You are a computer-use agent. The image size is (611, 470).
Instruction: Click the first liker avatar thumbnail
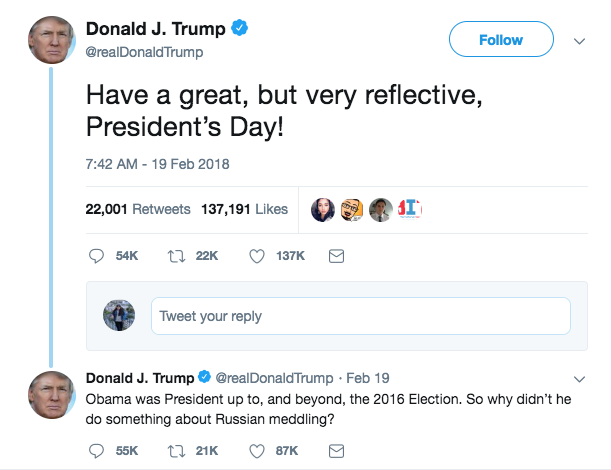323,209
